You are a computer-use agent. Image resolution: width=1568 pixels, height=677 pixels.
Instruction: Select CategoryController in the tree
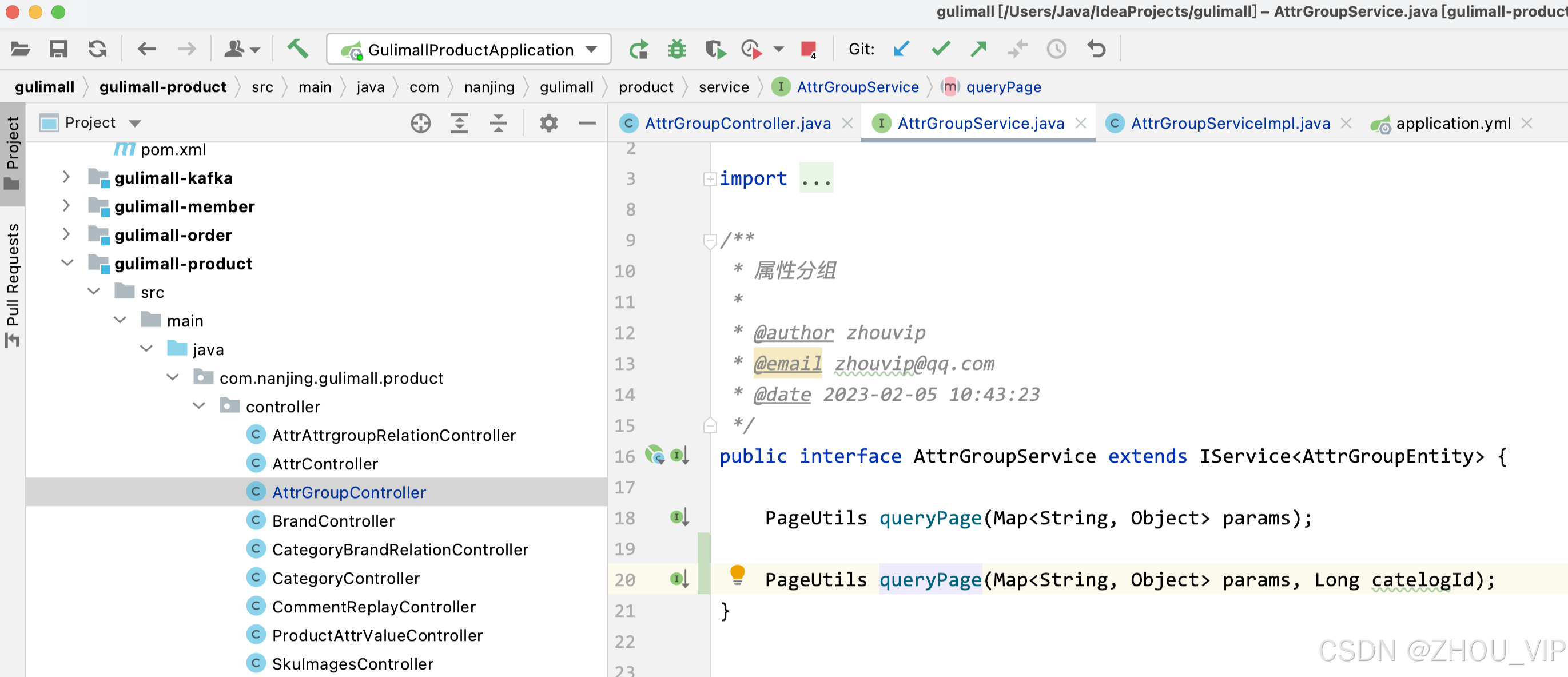click(333, 579)
